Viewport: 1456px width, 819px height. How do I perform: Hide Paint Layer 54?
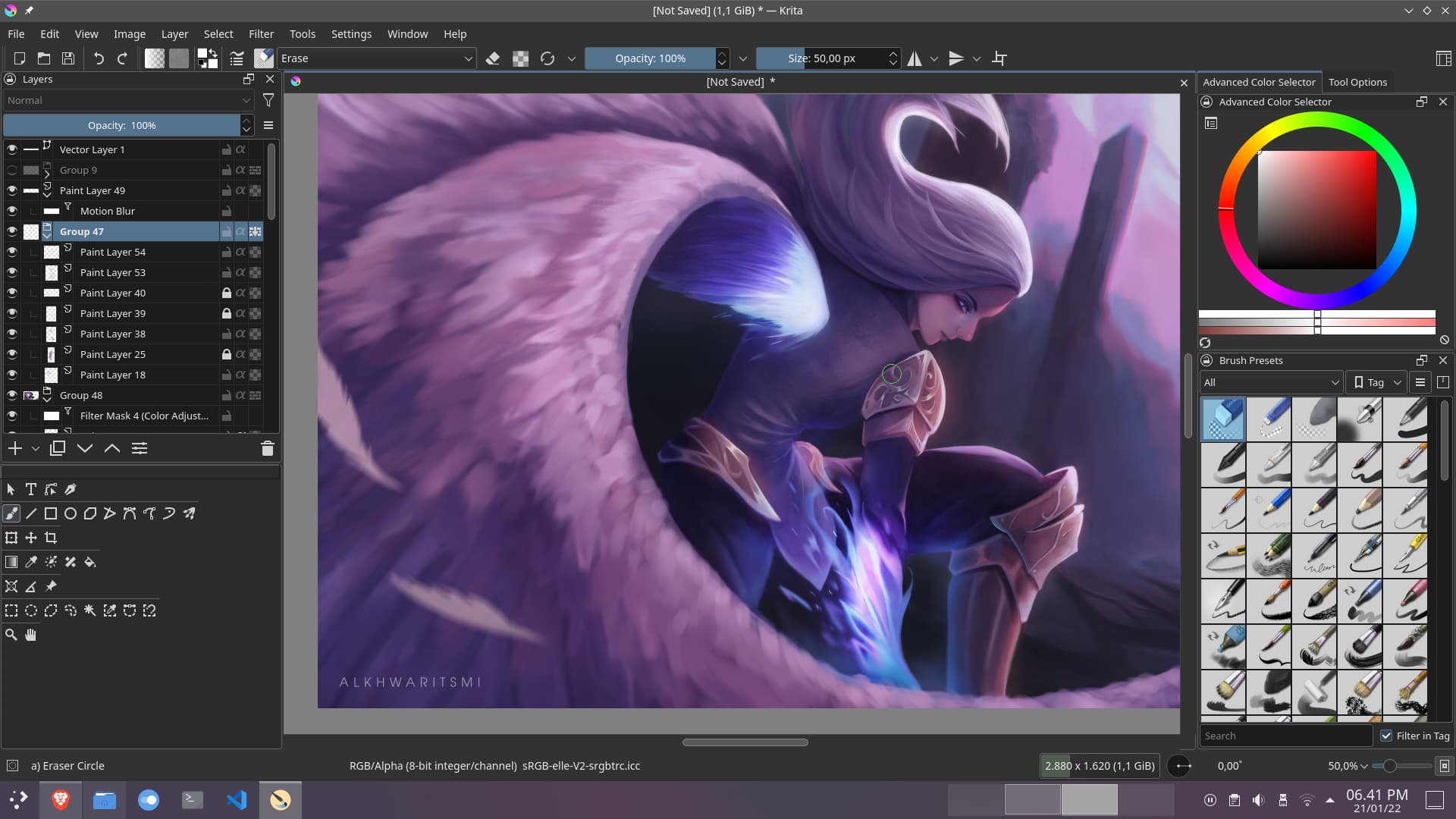coord(12,252)
